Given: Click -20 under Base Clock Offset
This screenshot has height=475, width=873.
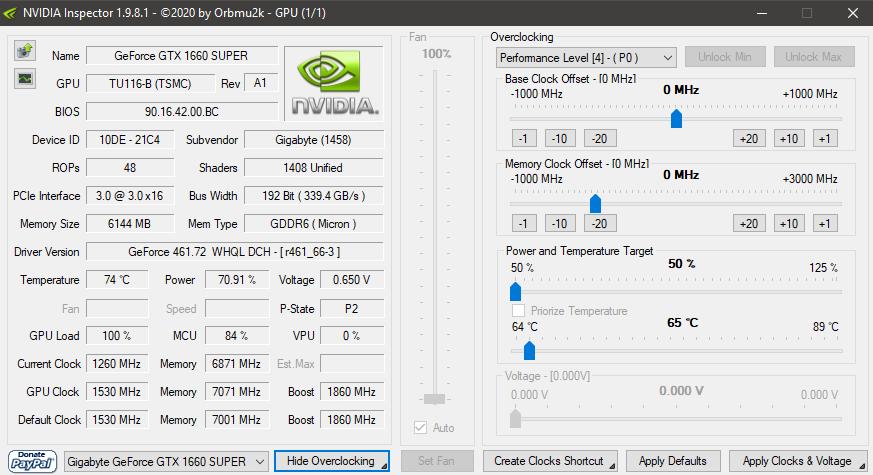Looking at the screenshot, I should [600, 139].
